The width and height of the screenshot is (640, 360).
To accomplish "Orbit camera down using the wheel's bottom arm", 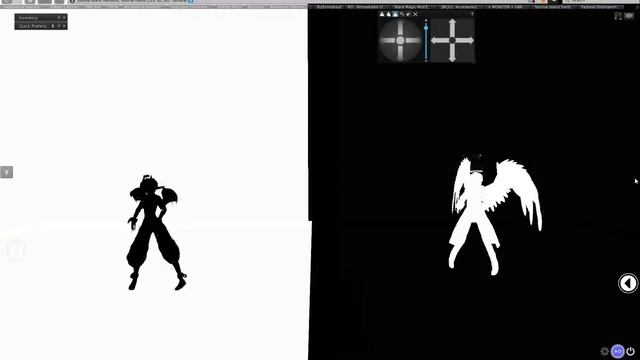I will click(x=400, y=52).
